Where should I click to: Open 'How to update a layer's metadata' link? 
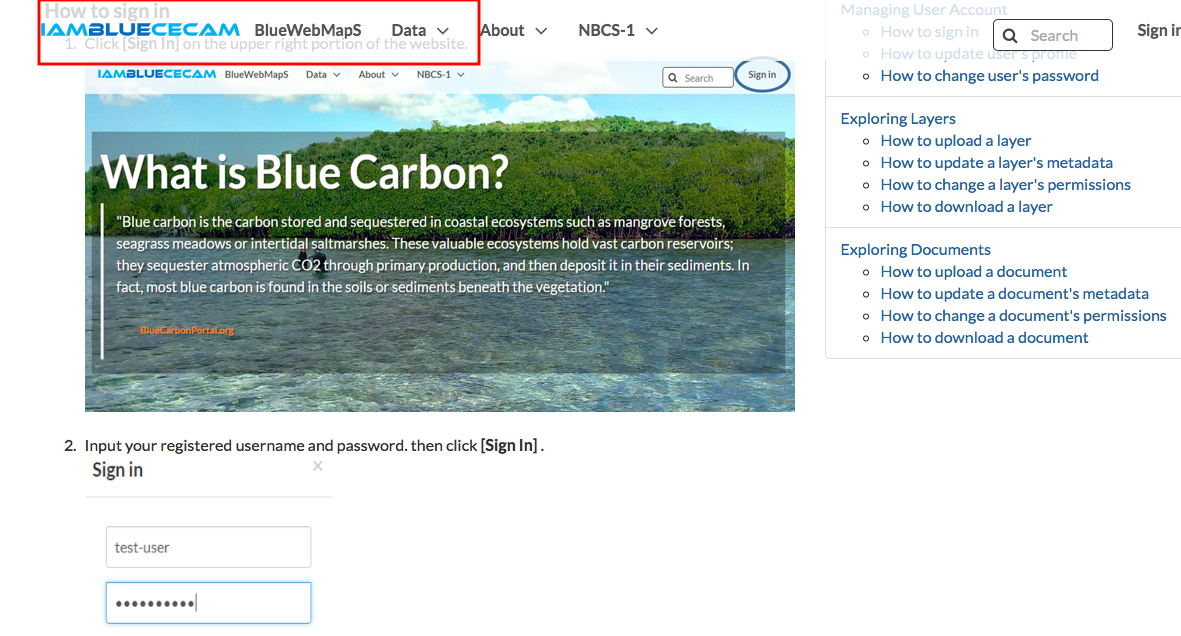coord(996,162)
